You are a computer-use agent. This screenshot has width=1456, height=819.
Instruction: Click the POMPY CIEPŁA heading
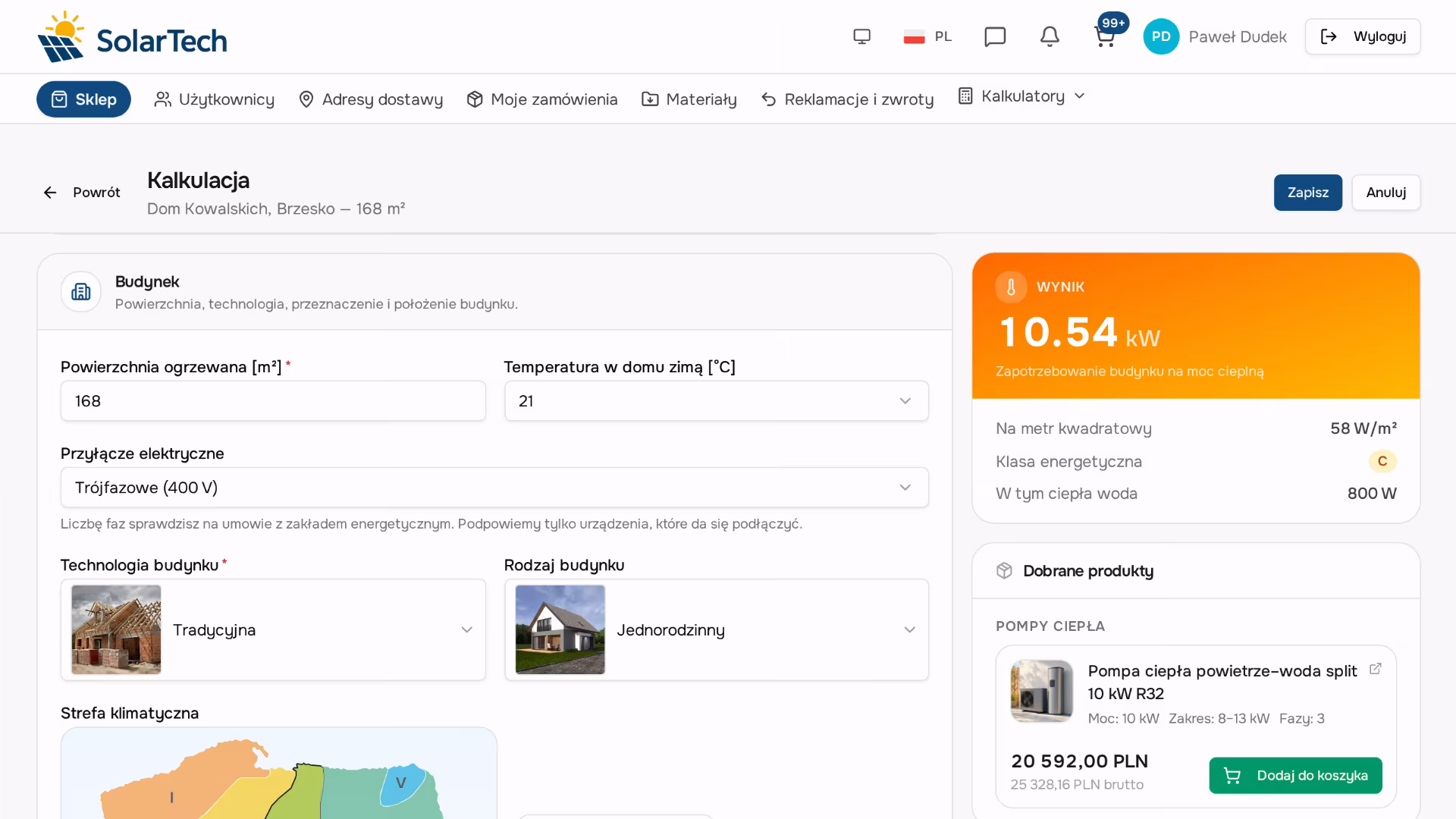(1050, 626)
